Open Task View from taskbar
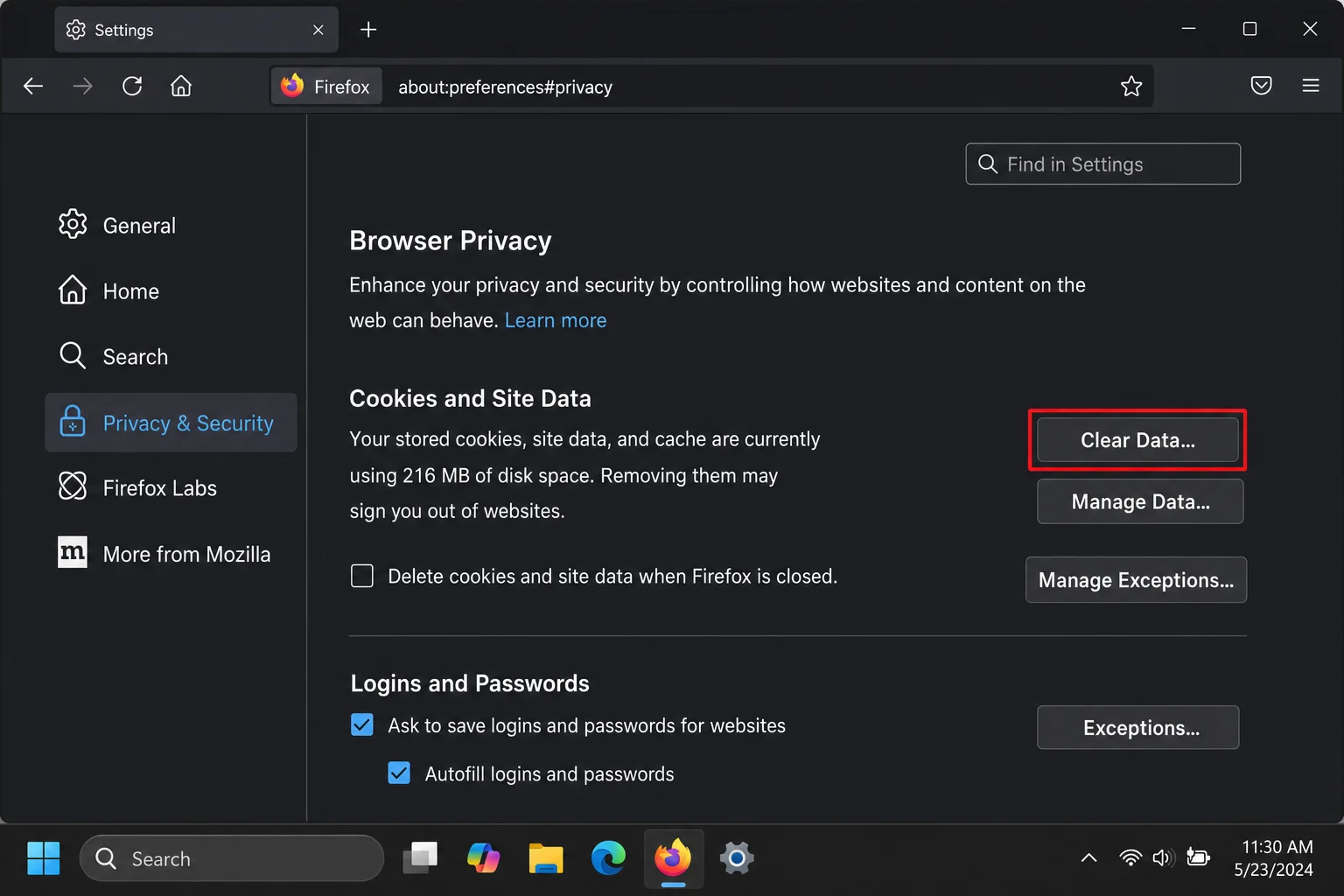Viewport: 1344px width, 896px height. pyautogui.click(x=420, y=858)
